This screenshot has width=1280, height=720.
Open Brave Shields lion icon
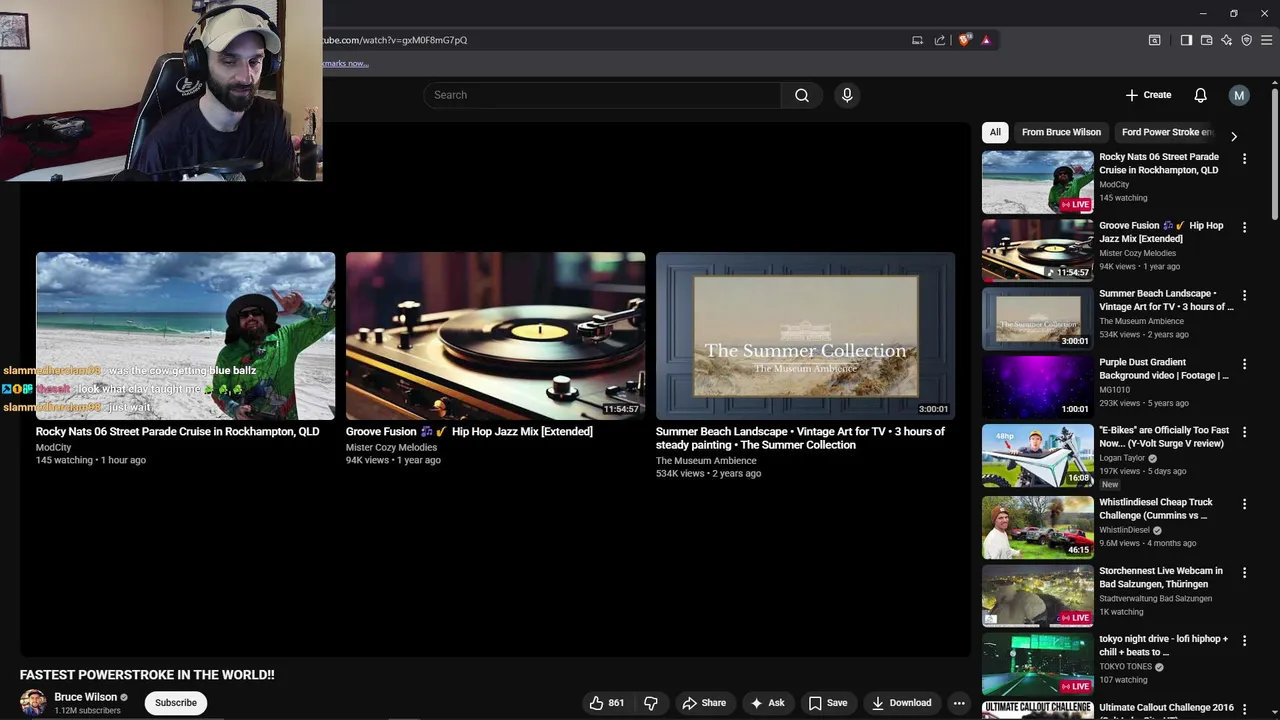click(964, 40)
